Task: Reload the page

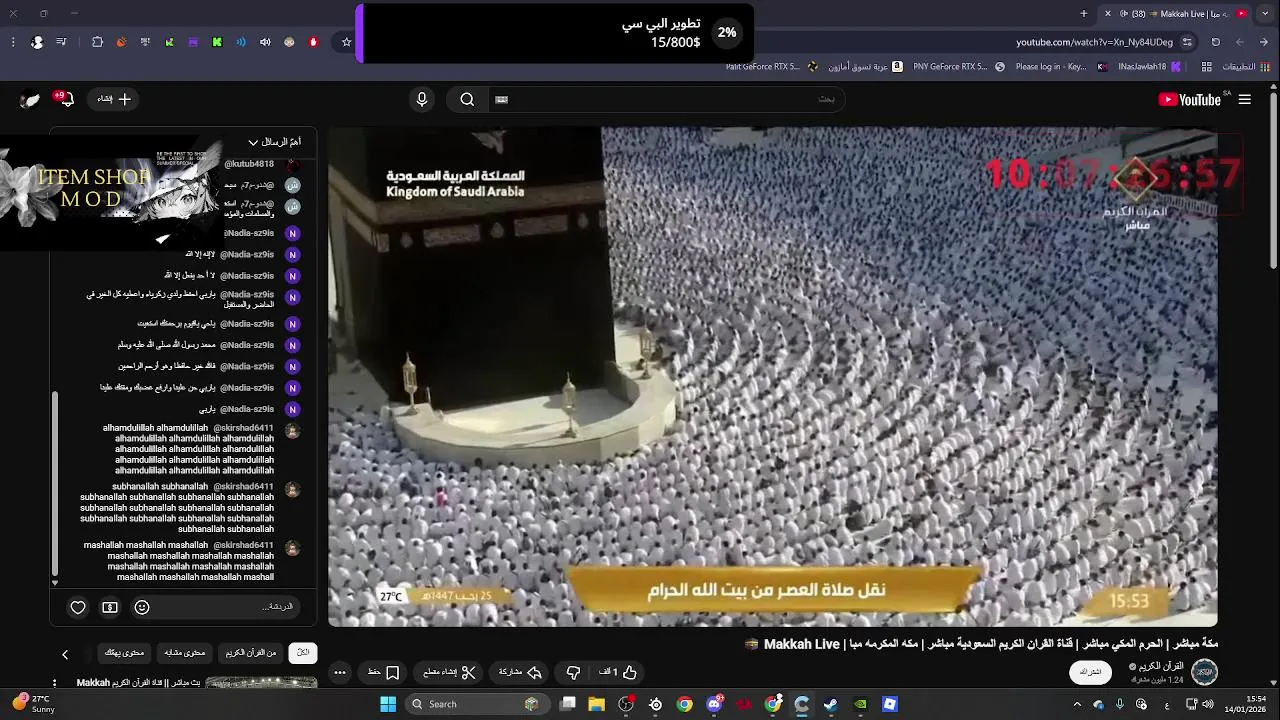Action: [1216, 42]
